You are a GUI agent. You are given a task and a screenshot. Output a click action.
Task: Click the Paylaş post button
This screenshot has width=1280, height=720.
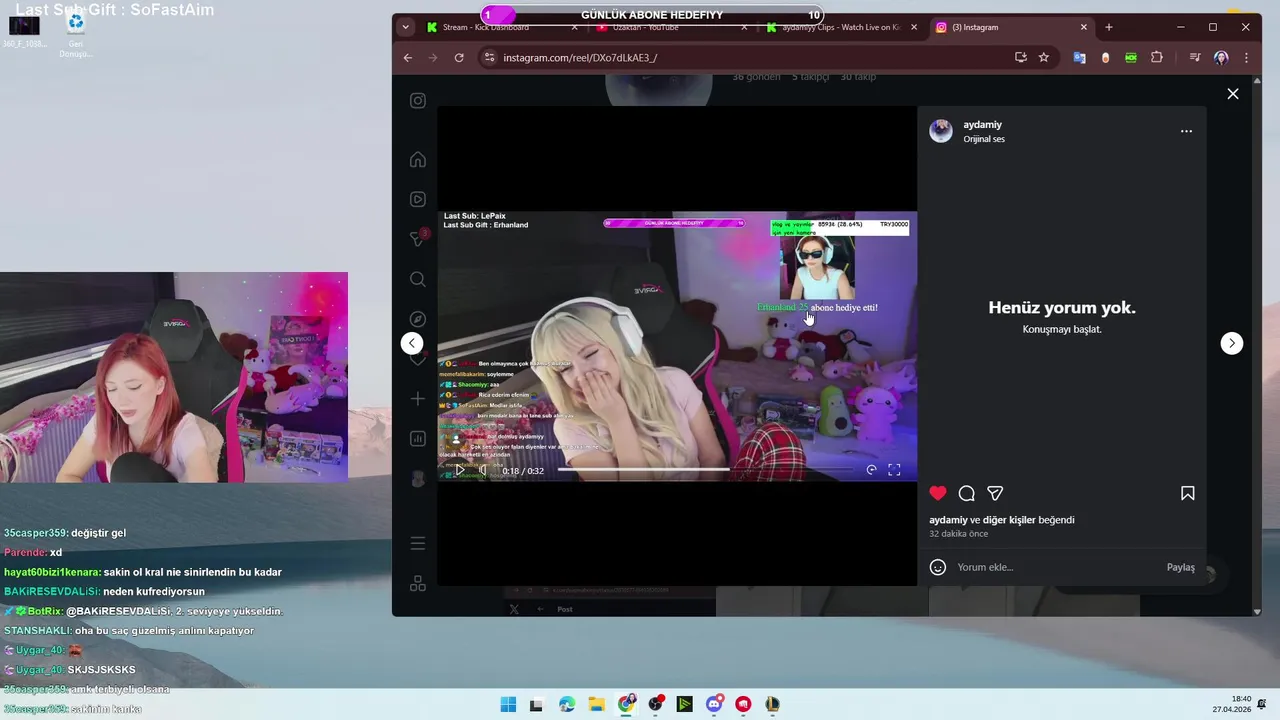[1180, 567]
